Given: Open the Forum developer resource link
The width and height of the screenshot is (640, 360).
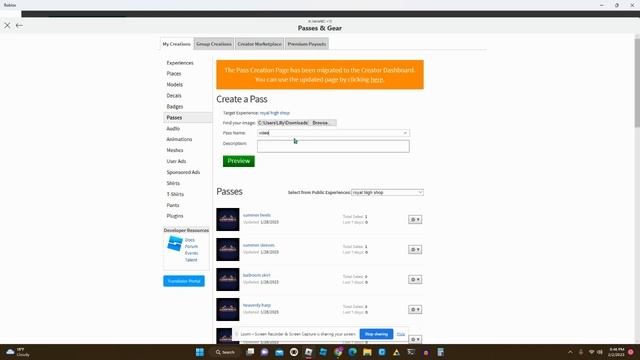Looking at the screenshot, I should (x=191, y=247).
